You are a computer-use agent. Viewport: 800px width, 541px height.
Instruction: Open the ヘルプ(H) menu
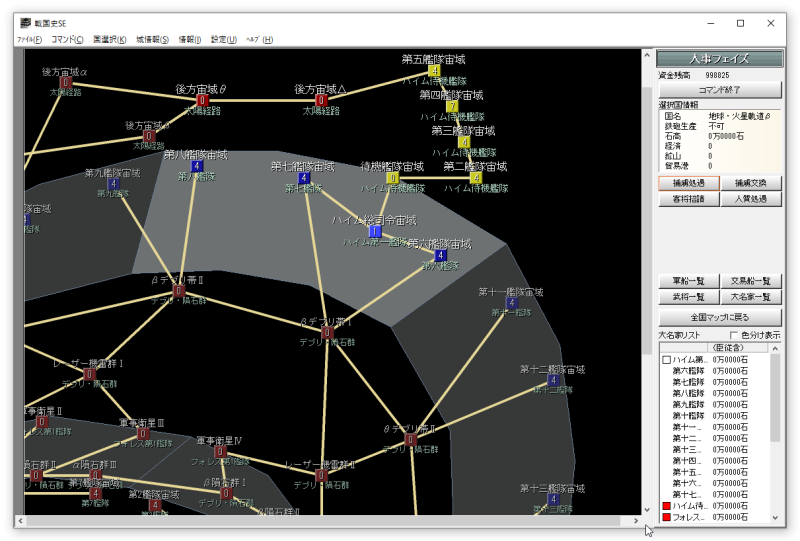(259, 40)
